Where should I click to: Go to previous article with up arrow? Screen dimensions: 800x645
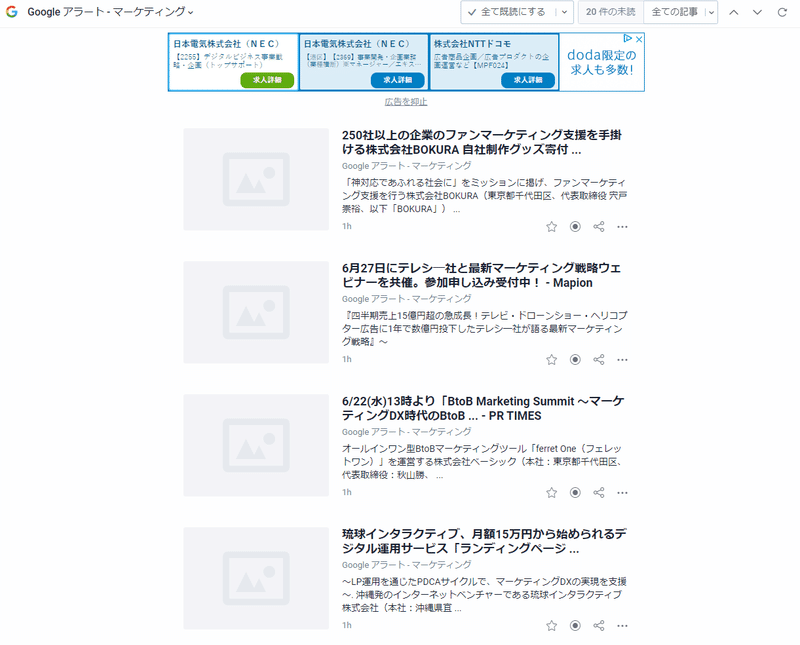[734, 12]
